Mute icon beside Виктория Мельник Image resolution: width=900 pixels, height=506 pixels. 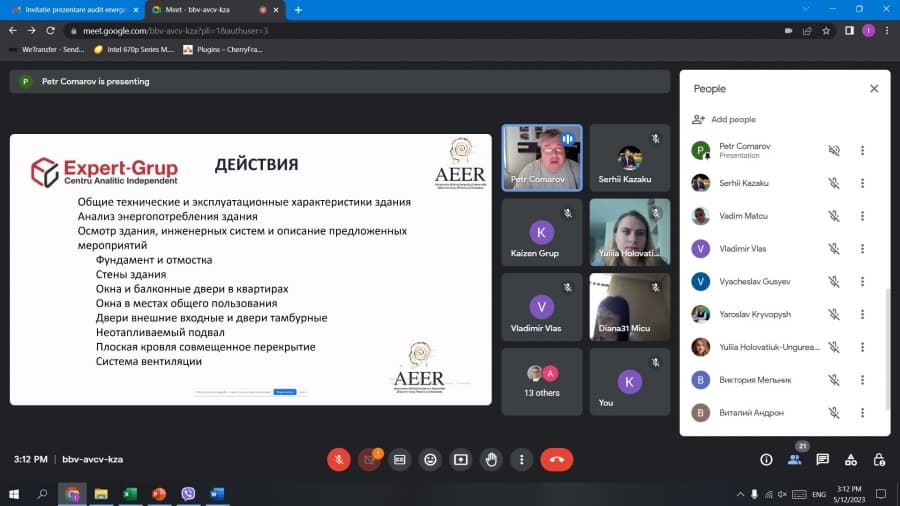[834, 380]
